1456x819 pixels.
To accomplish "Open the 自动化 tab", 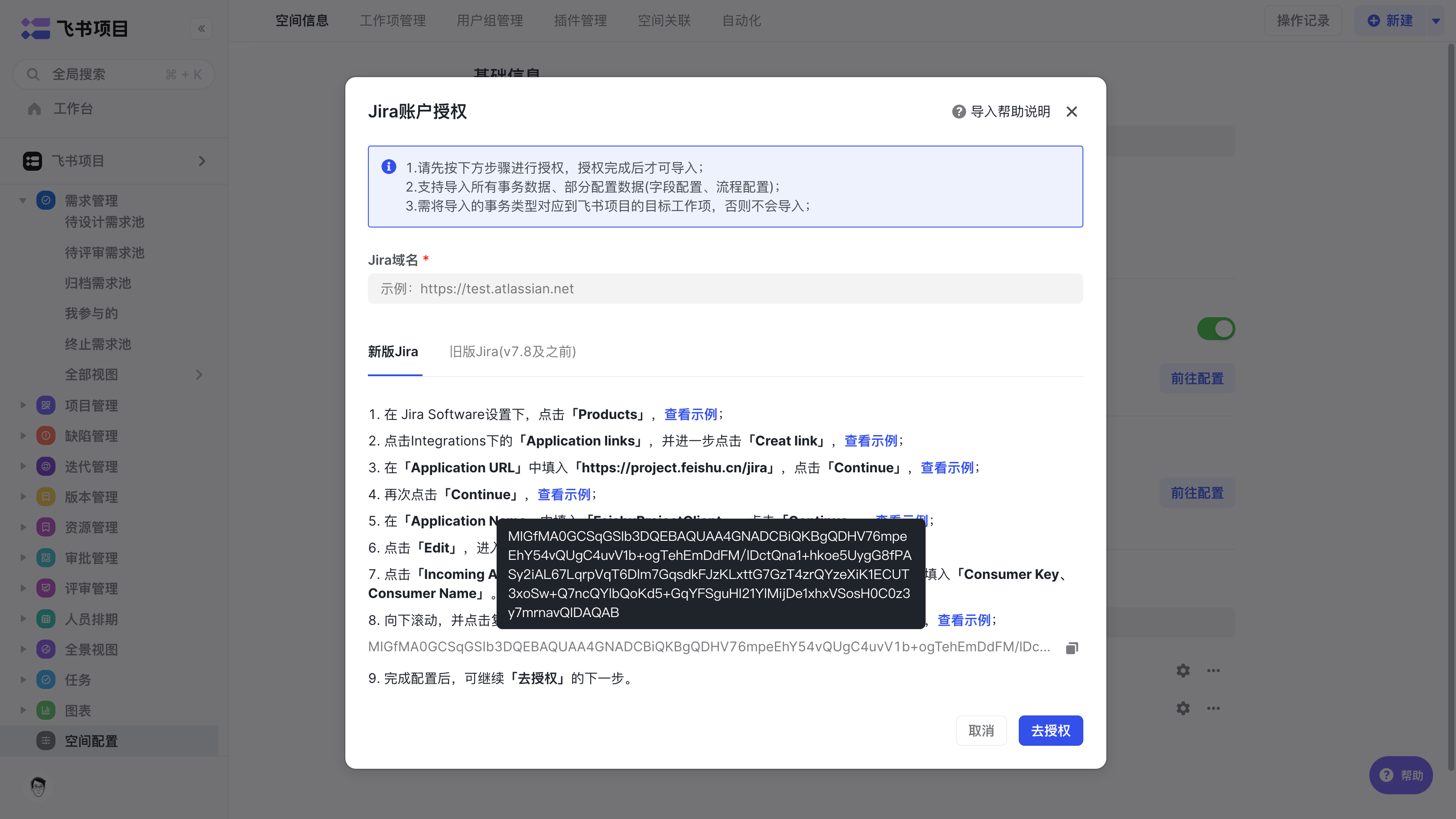I will pos(741,21).
